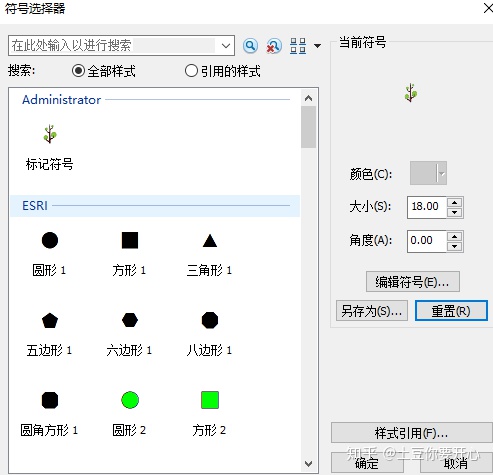Click the view options grid icon

tap(298, 46)
